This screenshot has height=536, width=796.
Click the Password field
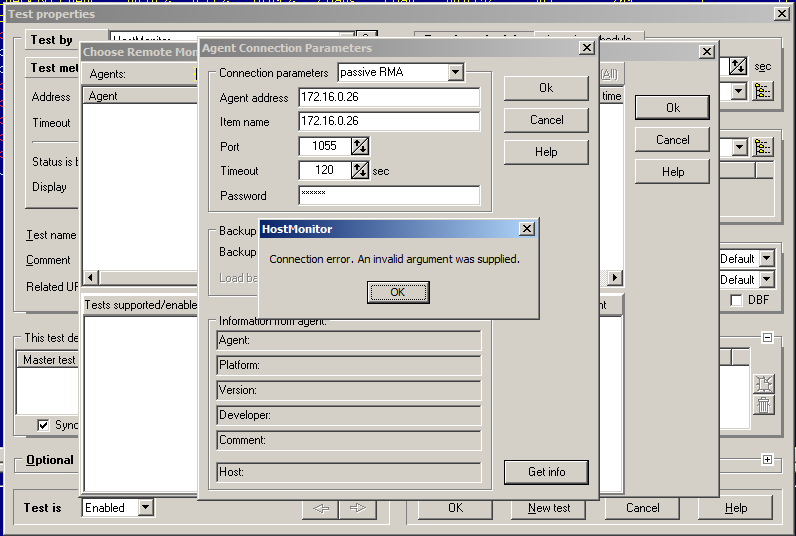pyautogui.click(x=389, y=195)
